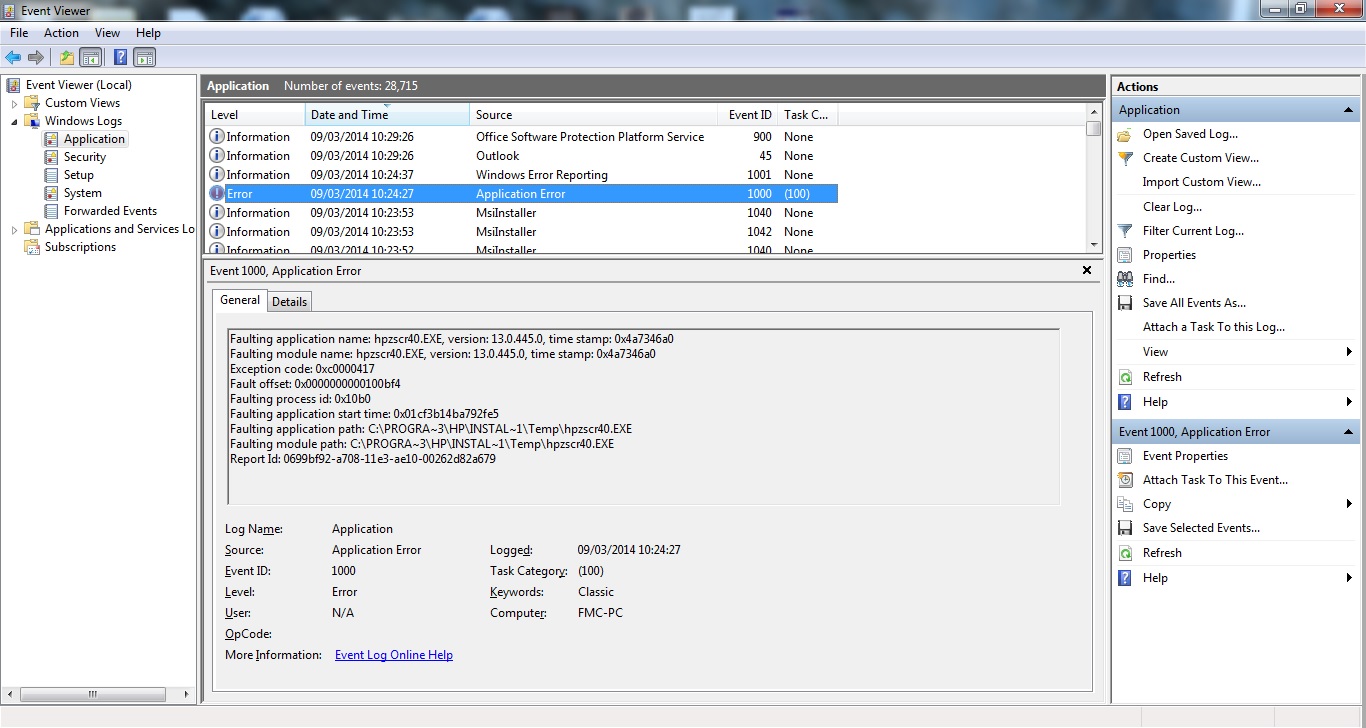Viewport: 1366px width, 728px height.
Task: Collapse the Event 1000 actions section
Action: (1349, 432)
